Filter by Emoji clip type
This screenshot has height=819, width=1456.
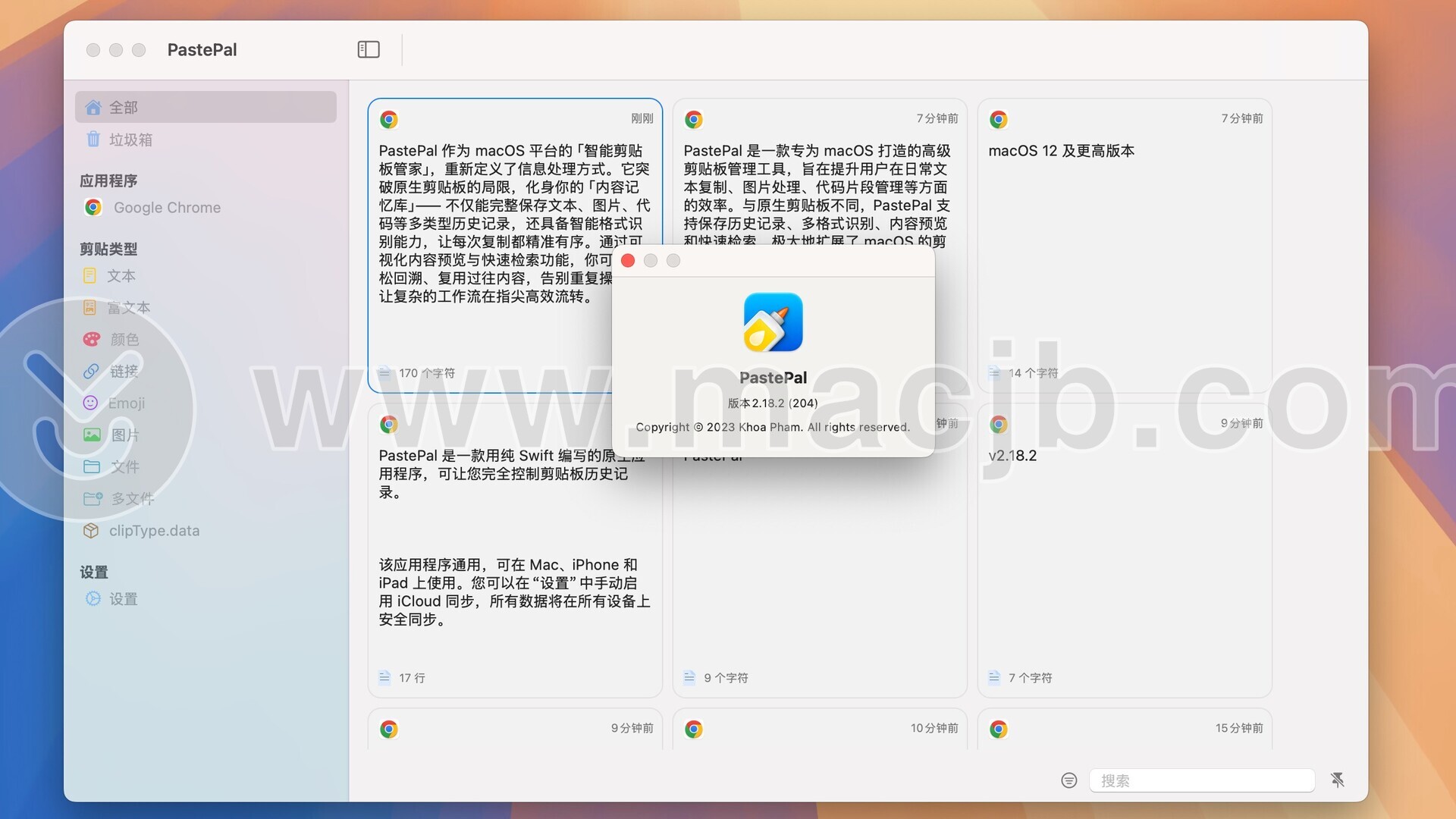tap(206, 403)
